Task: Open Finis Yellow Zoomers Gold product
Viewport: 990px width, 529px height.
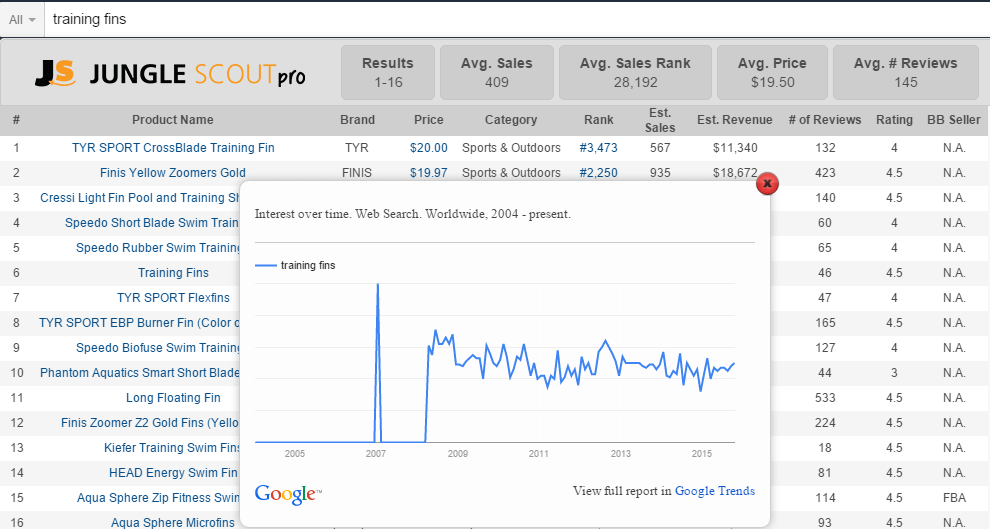Action: click(x=173, y=172)
